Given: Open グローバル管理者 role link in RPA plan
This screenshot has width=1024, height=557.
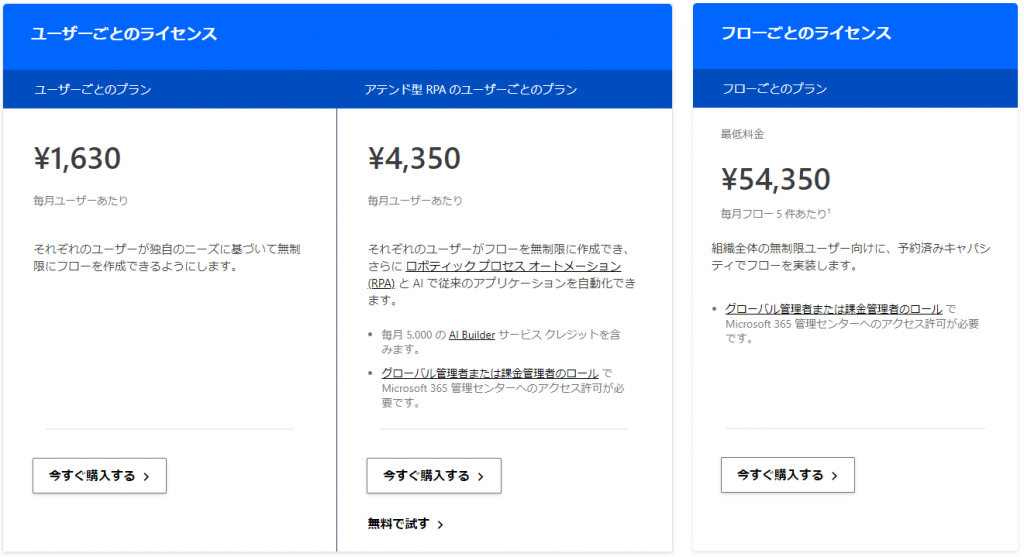Looking at the screenshot, I should click(490, 373).
